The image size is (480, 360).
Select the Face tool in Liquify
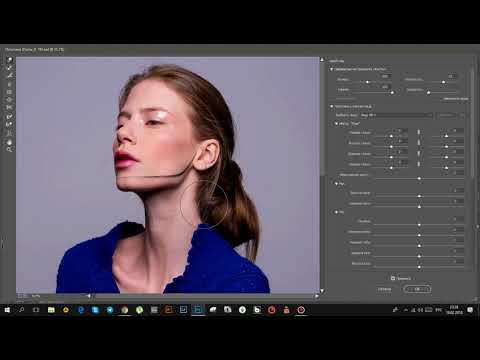[x=9, y=133]
